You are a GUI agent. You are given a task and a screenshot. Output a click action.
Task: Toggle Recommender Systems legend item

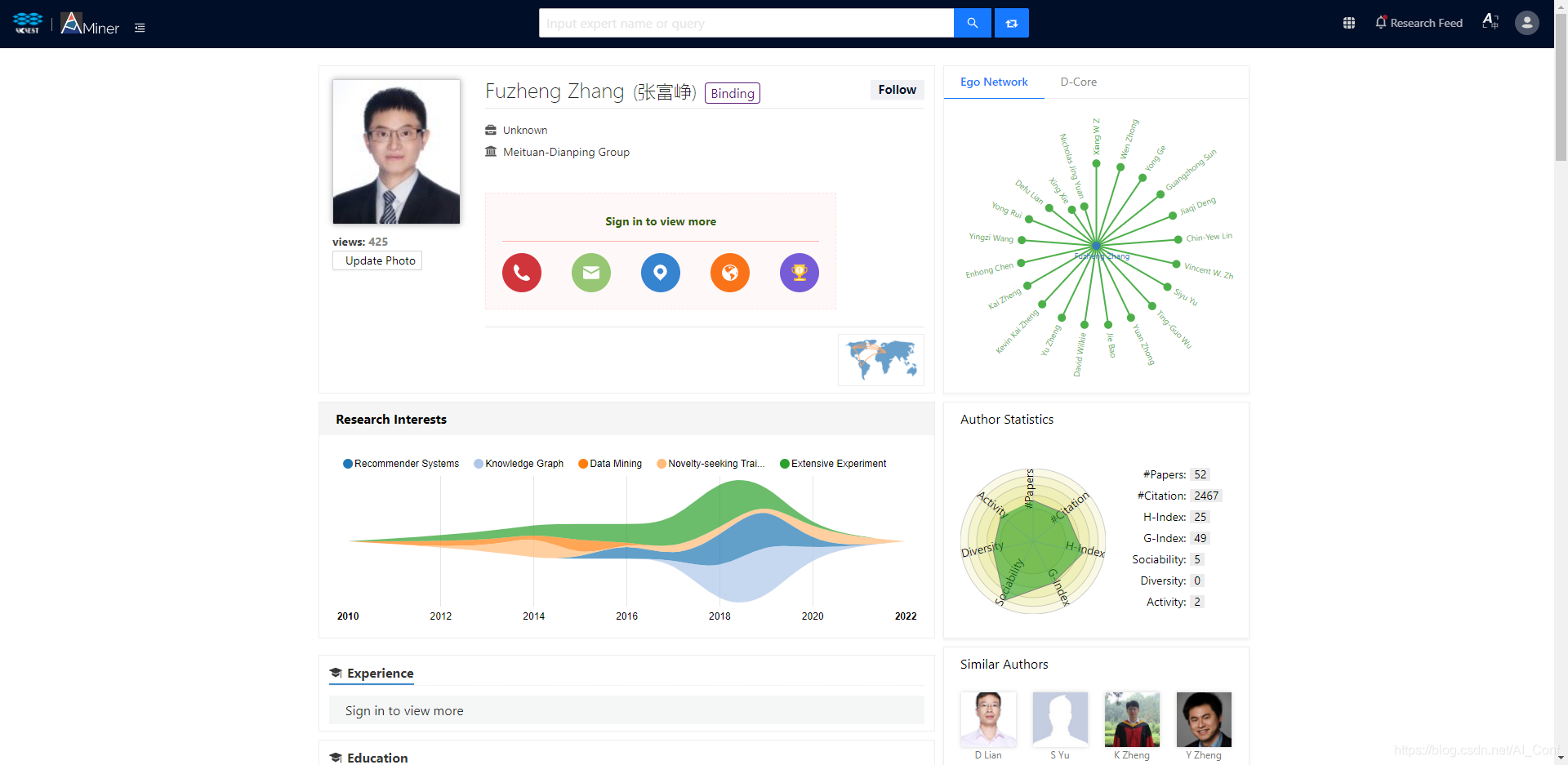401,464
